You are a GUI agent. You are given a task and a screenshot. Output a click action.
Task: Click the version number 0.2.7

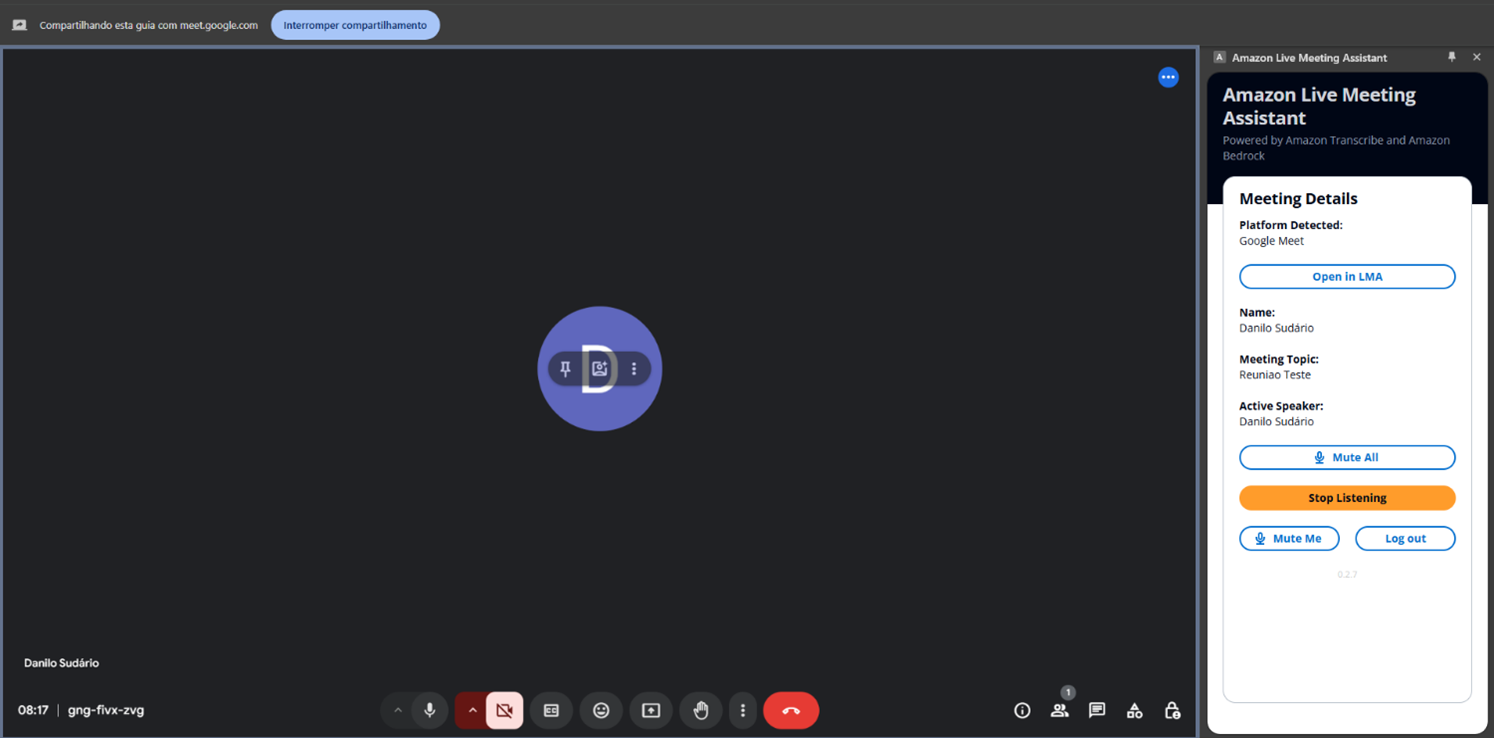[x=1347, y=575]
